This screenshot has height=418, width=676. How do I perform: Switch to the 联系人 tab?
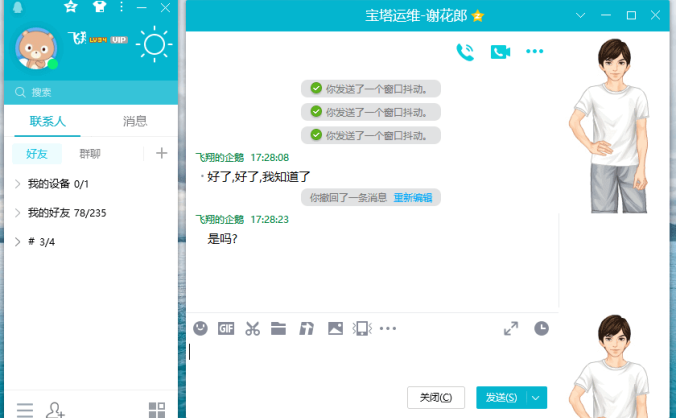pyautogui.click(x=47, y=122)
